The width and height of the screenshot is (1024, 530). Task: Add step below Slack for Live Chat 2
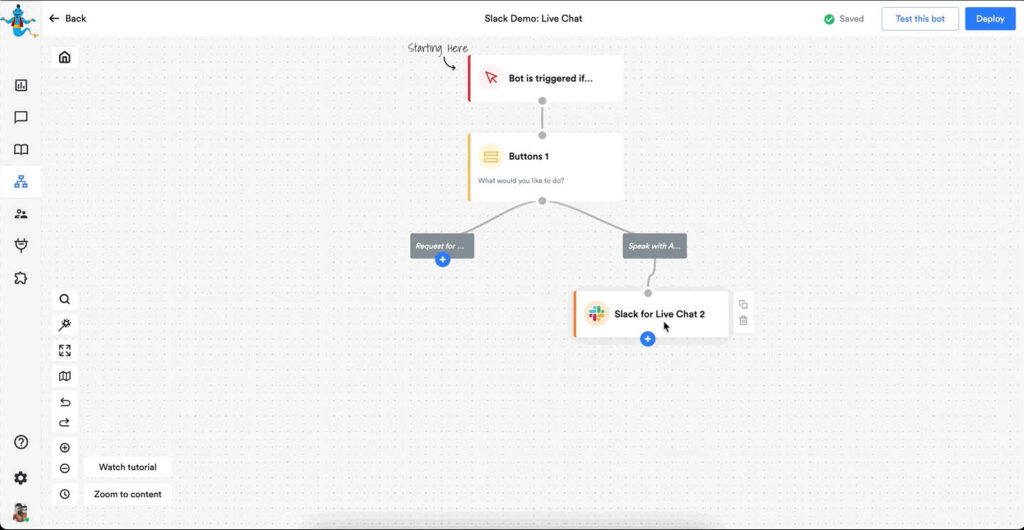pyautogui.click(x=647, y=339)
